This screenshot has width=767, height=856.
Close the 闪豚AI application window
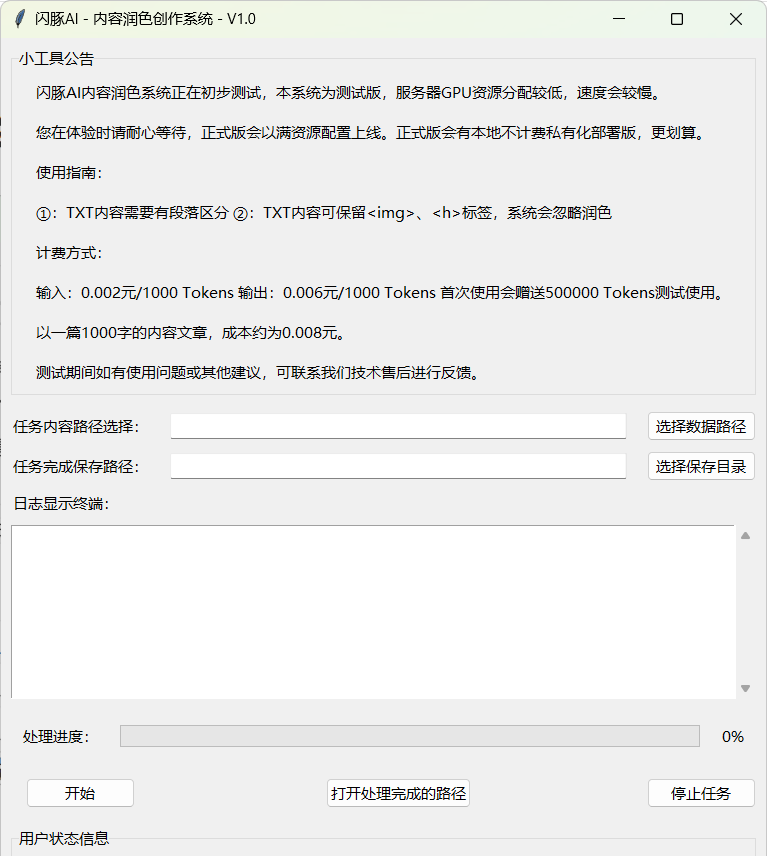(736, 19)
